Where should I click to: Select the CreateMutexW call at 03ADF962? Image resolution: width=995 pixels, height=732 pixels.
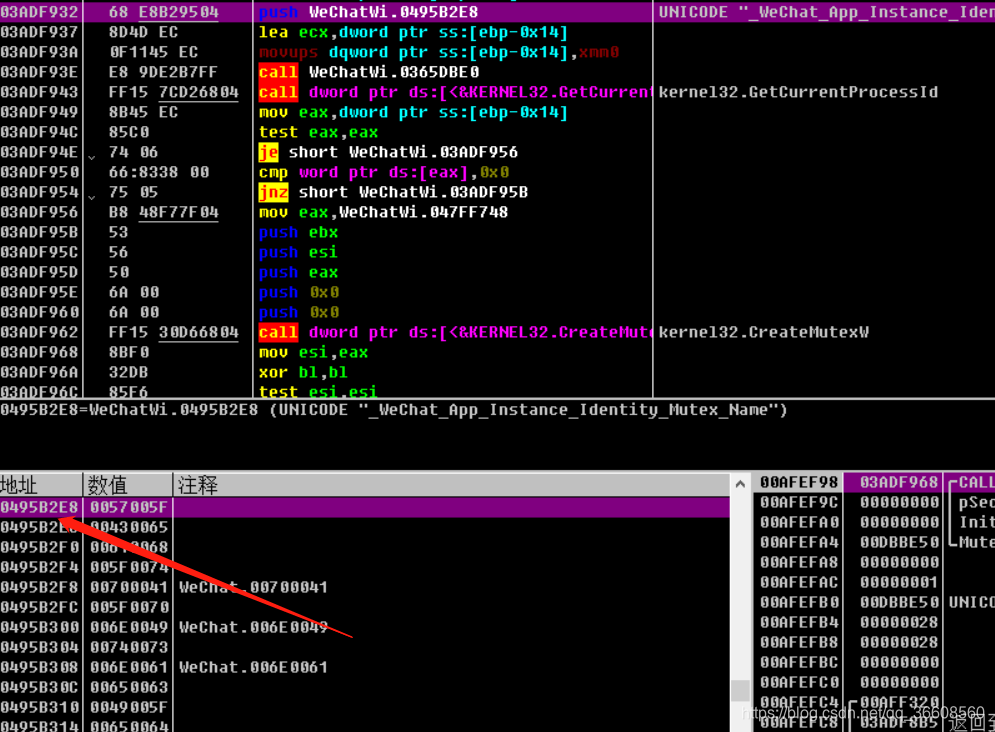click(x=455, y=332)
